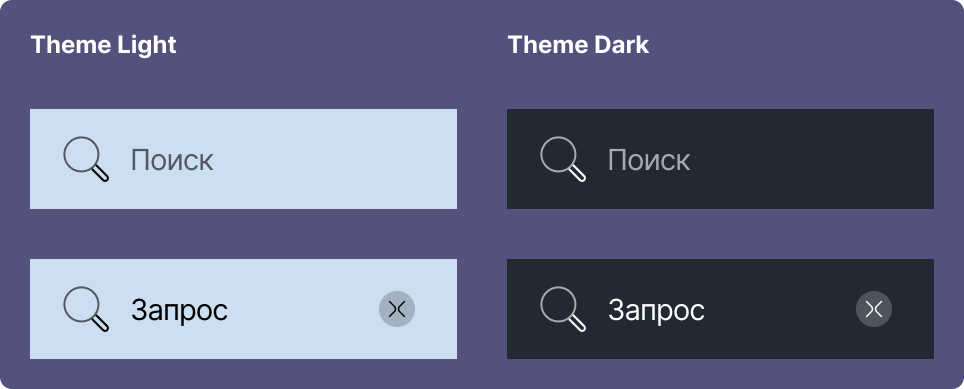This screenshot has height=389, width=964.
Task: Select the dark theme field containing Запрос
Action: (721, 309)
